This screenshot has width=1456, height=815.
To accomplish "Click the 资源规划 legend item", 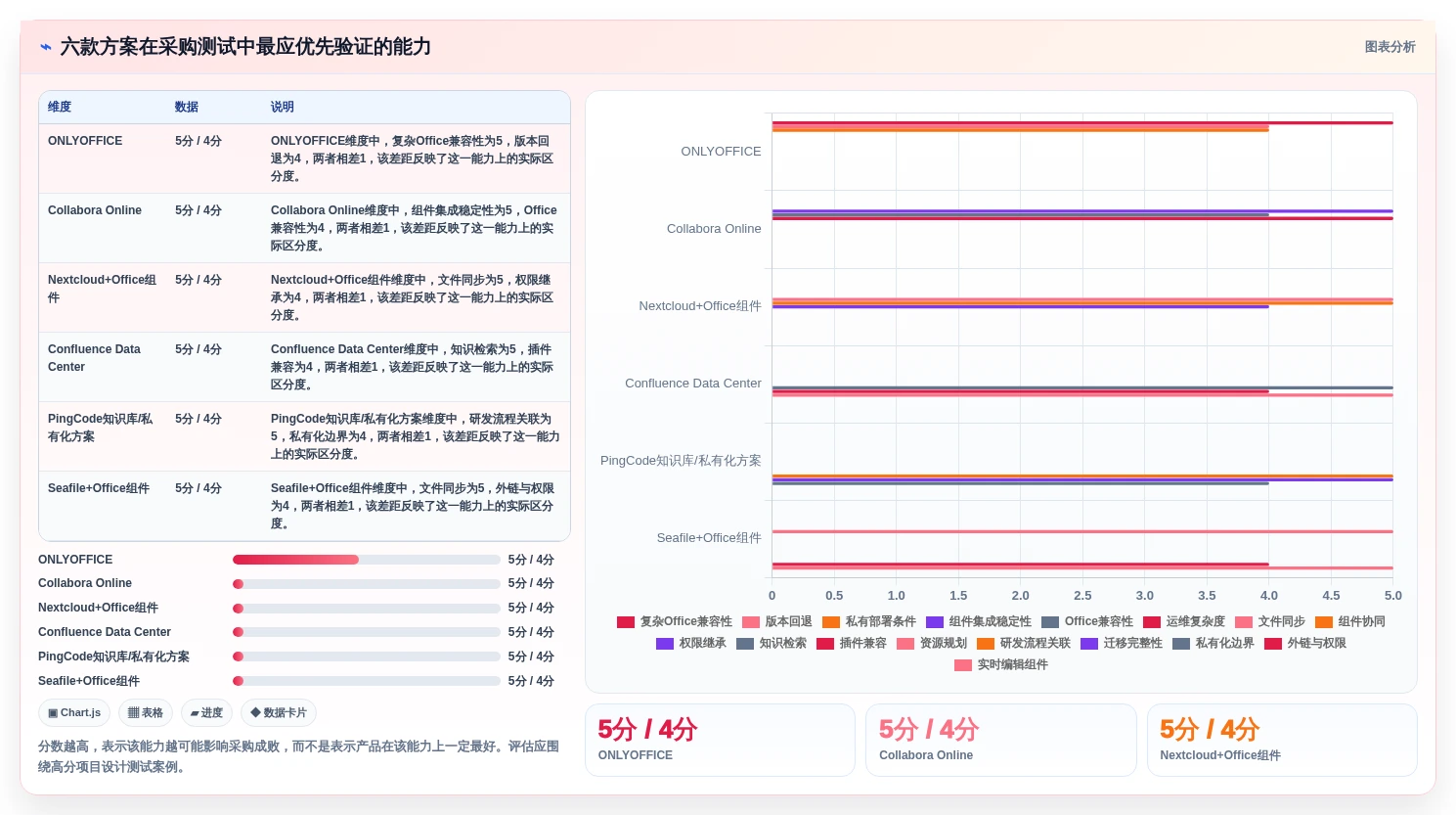I will tap(931, 643).
